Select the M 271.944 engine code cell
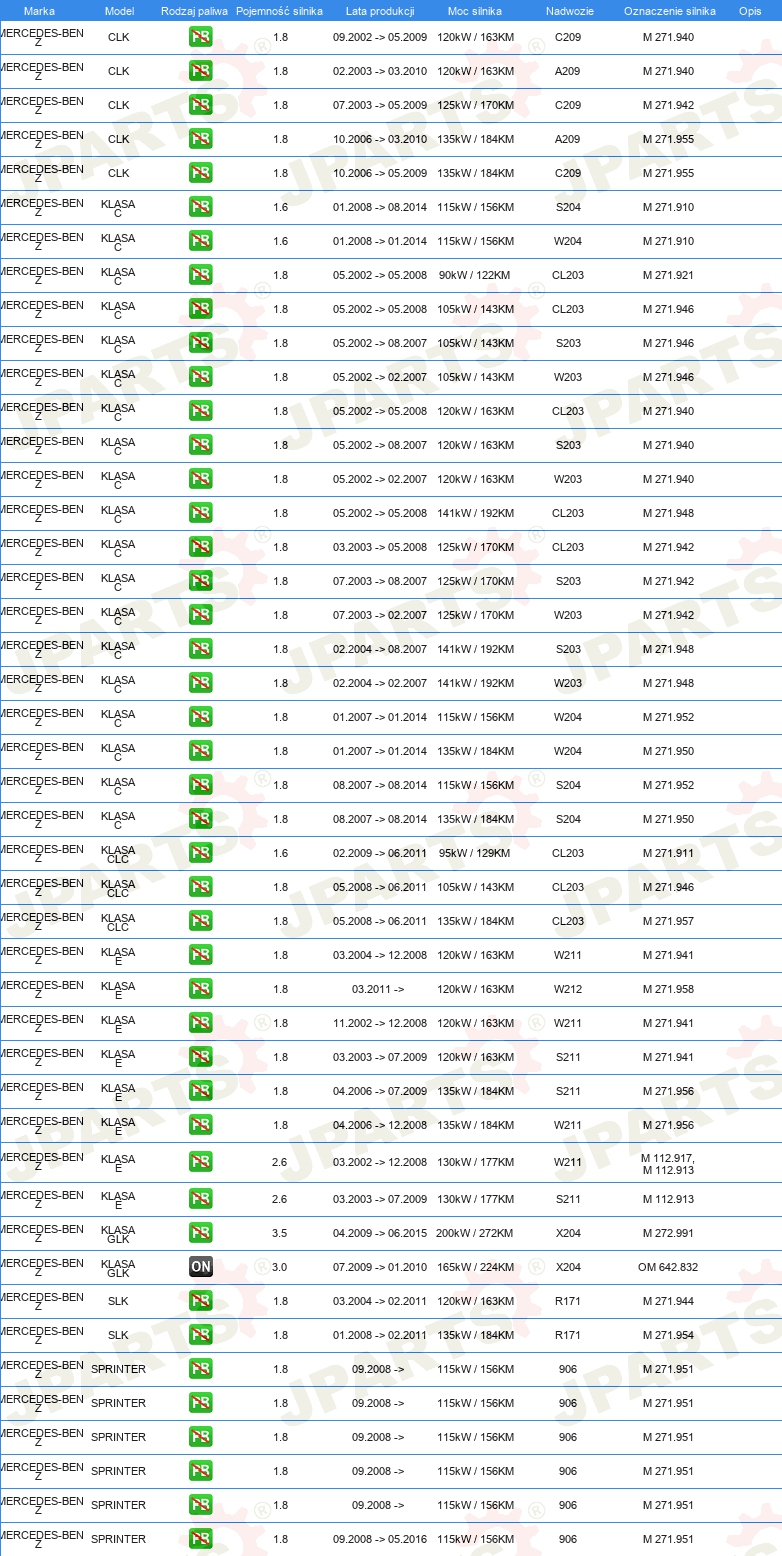782x1556 pixels. 668,1301
